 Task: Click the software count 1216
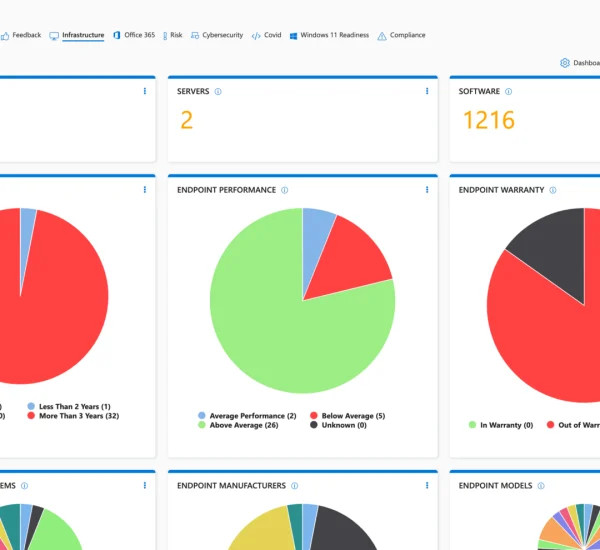tap(487, 121)
